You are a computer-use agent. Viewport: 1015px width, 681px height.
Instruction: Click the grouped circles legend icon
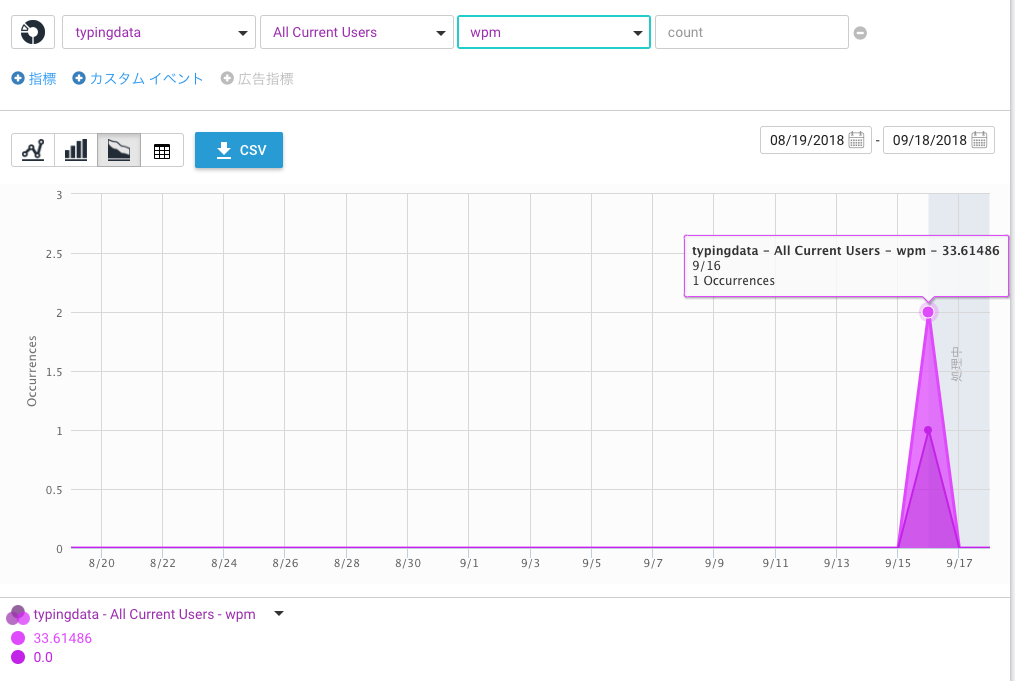click(x=17, y=615)
